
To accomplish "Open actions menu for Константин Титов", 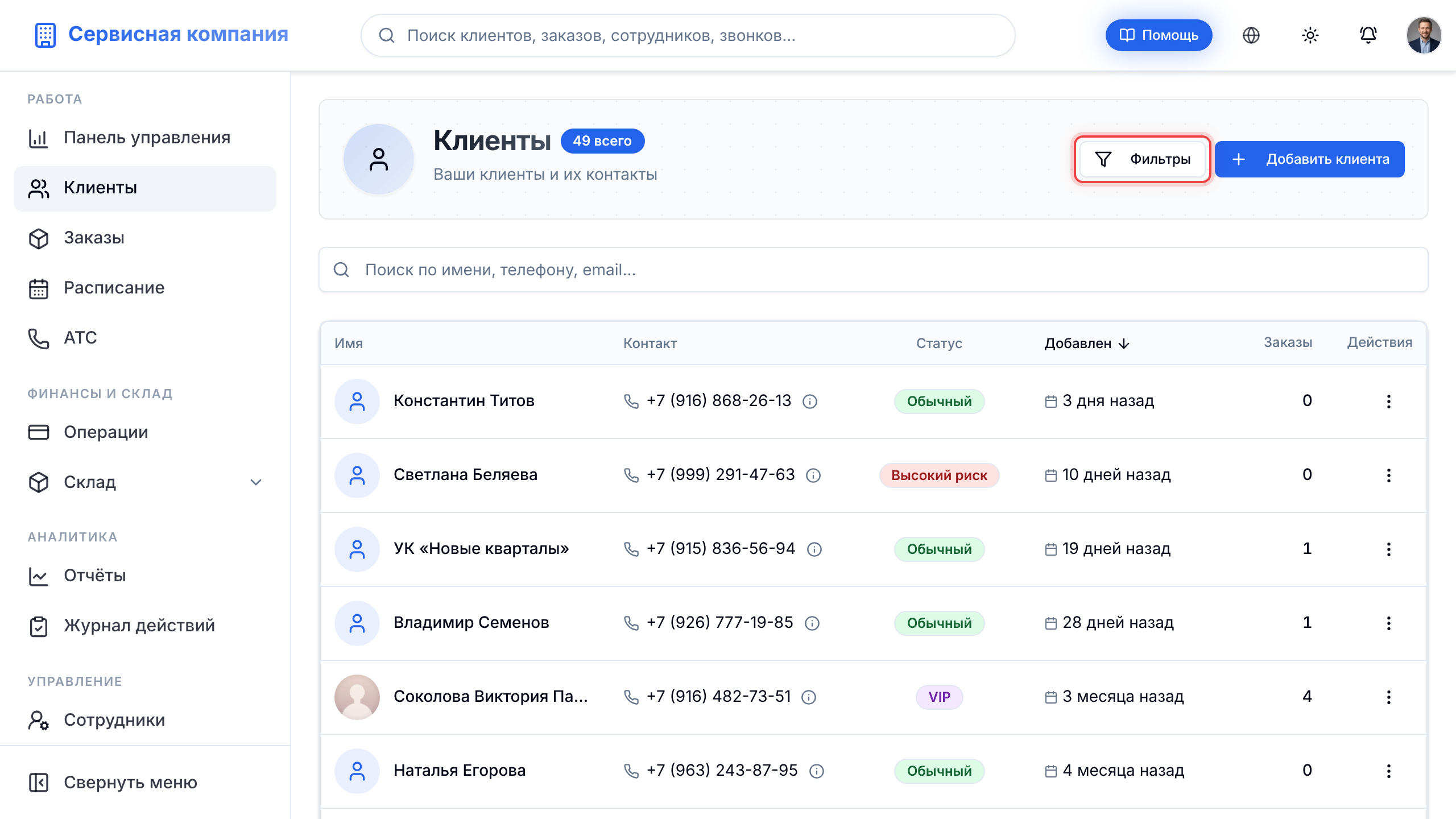I will [x=1388, y=402].
